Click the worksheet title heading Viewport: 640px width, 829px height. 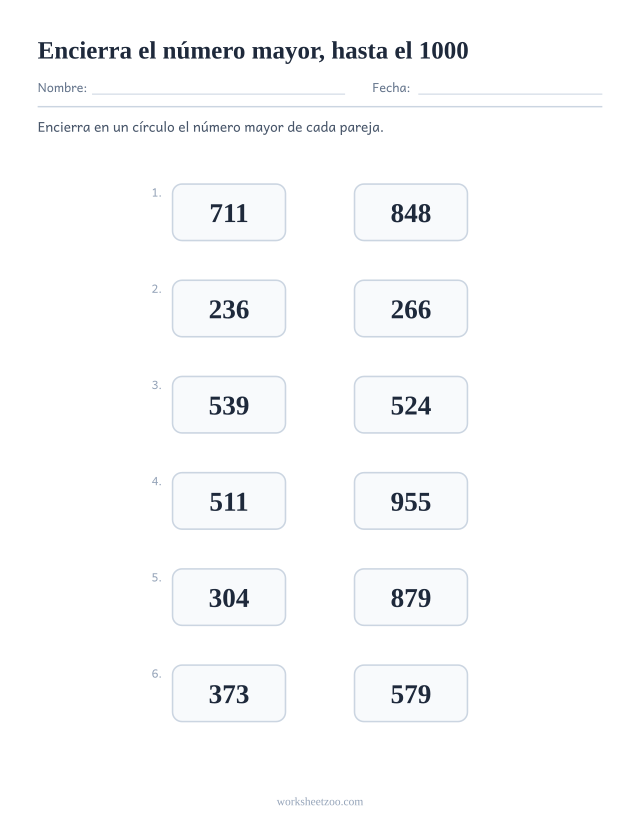[253, 51]
